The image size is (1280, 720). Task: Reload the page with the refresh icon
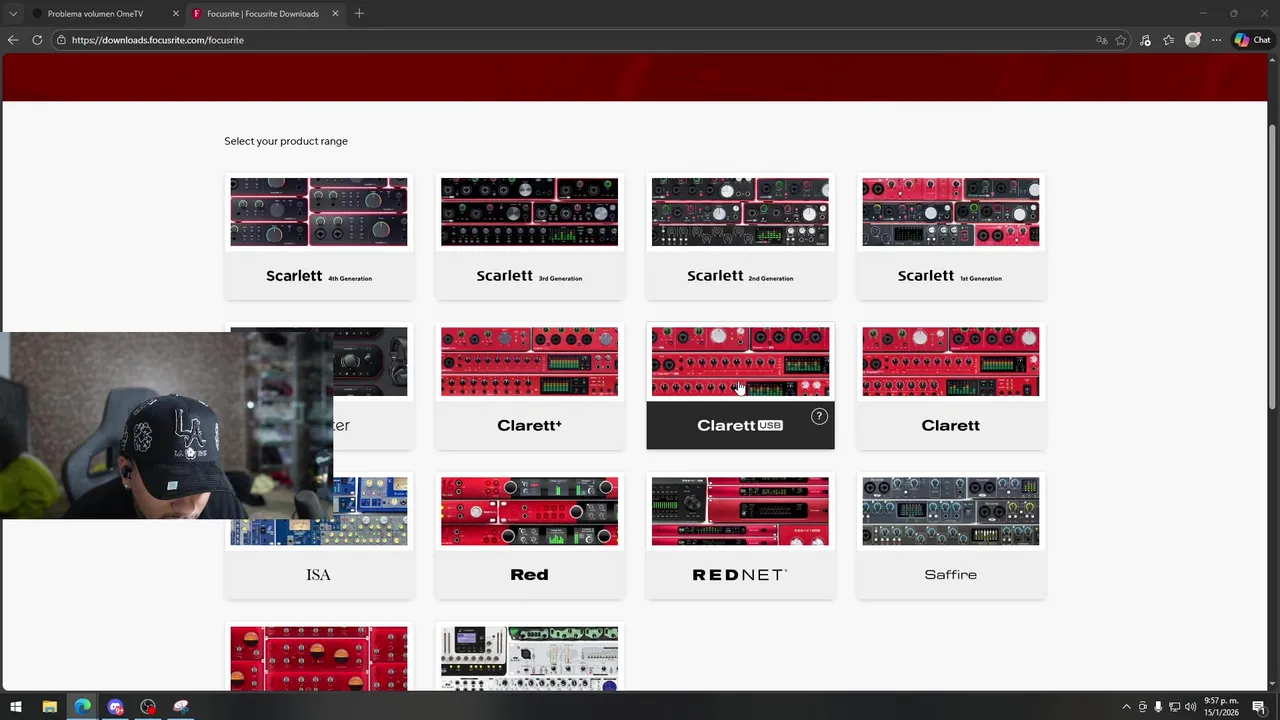(x=37, y=40)
